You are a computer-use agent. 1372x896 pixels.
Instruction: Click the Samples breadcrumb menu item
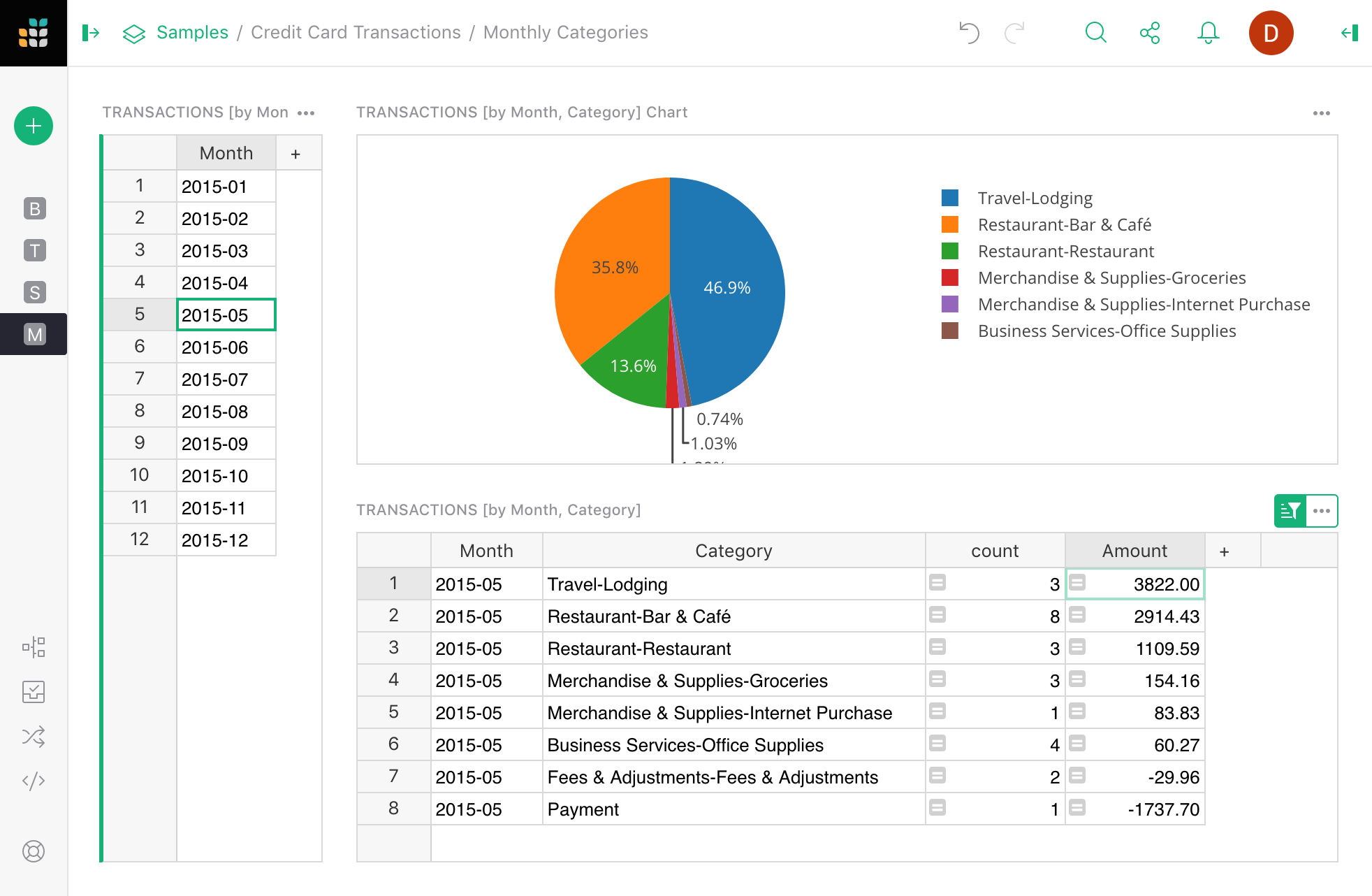click(192, 32)
